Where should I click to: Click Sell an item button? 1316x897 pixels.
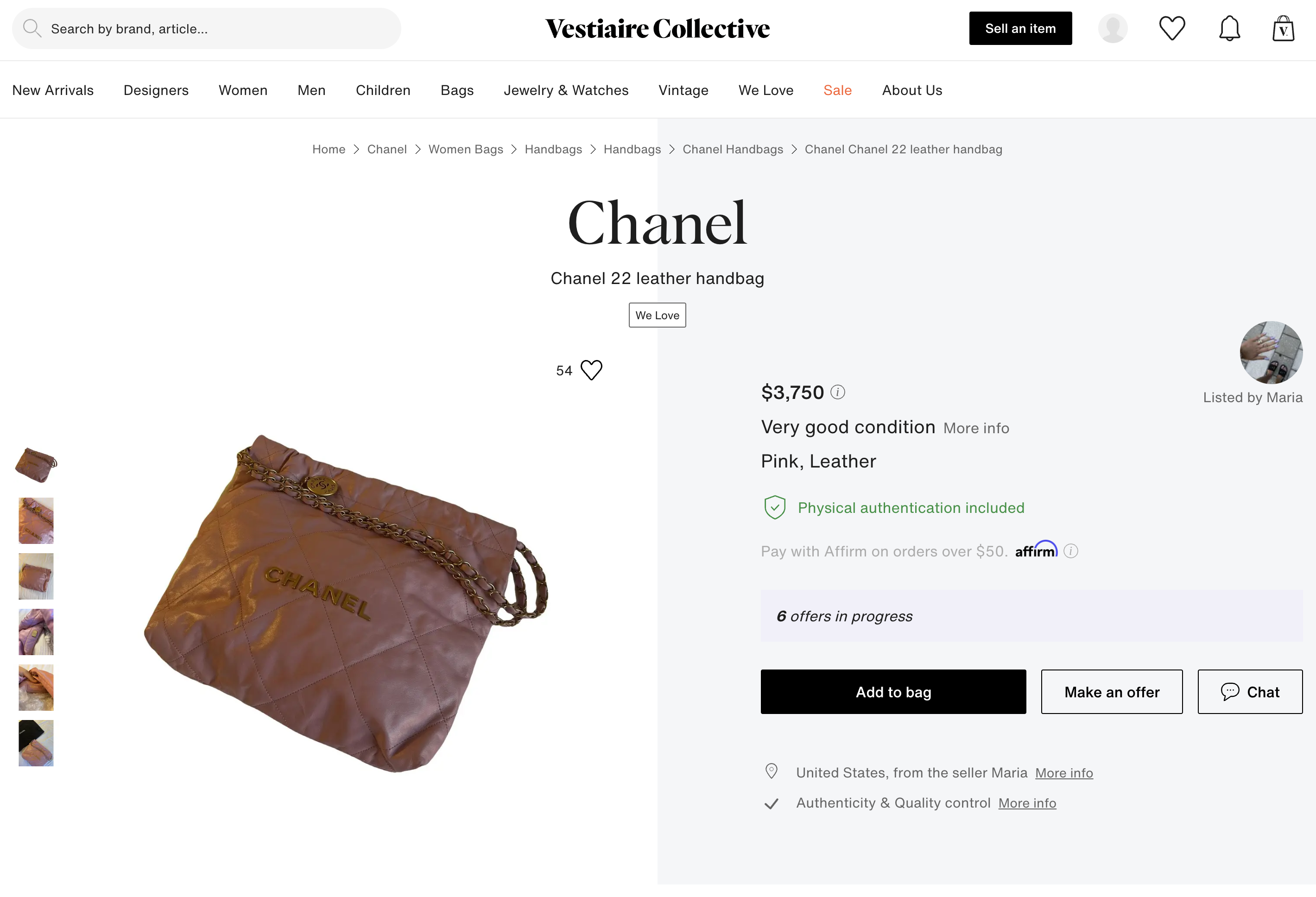(x=1020, y=28)
